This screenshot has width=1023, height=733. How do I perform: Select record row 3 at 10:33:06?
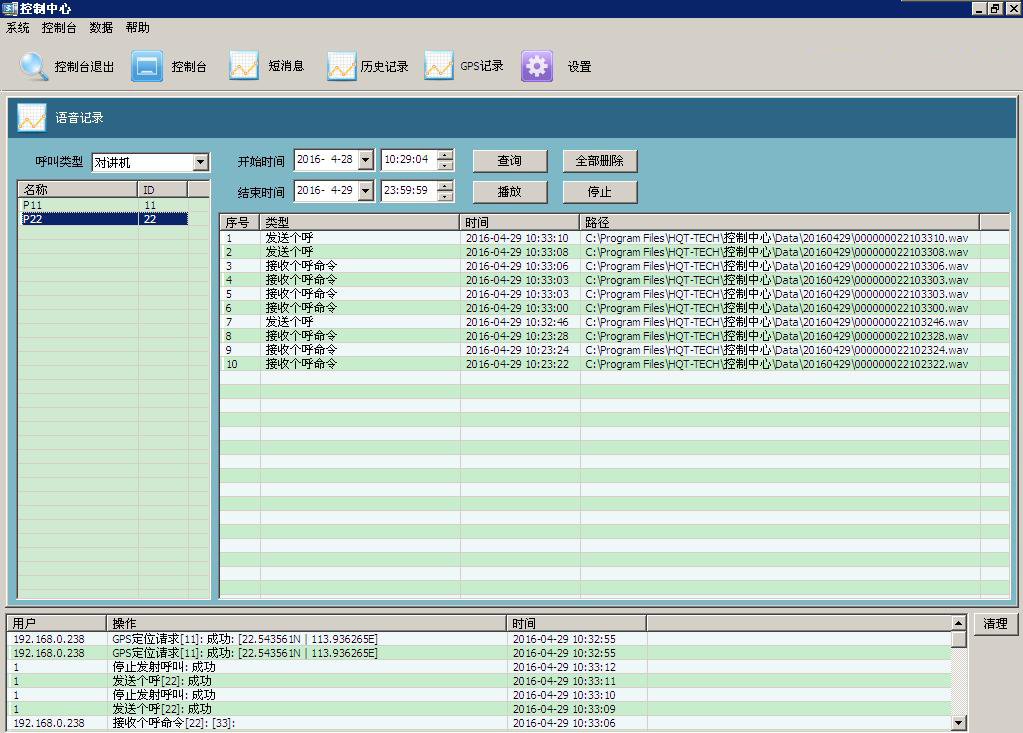(x=614, y=266)
